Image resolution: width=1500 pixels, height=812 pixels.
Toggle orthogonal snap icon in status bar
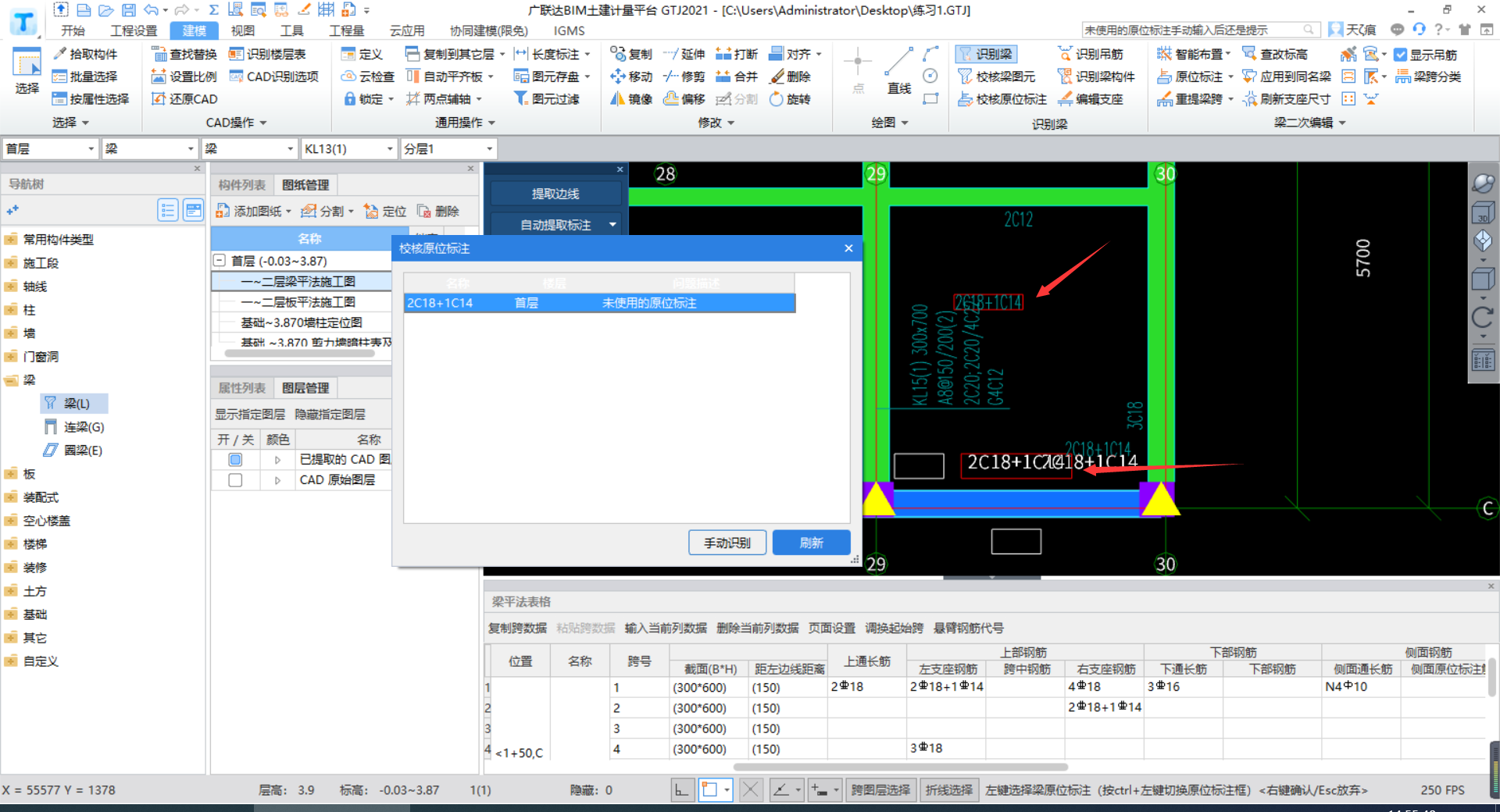click(682, 790)
